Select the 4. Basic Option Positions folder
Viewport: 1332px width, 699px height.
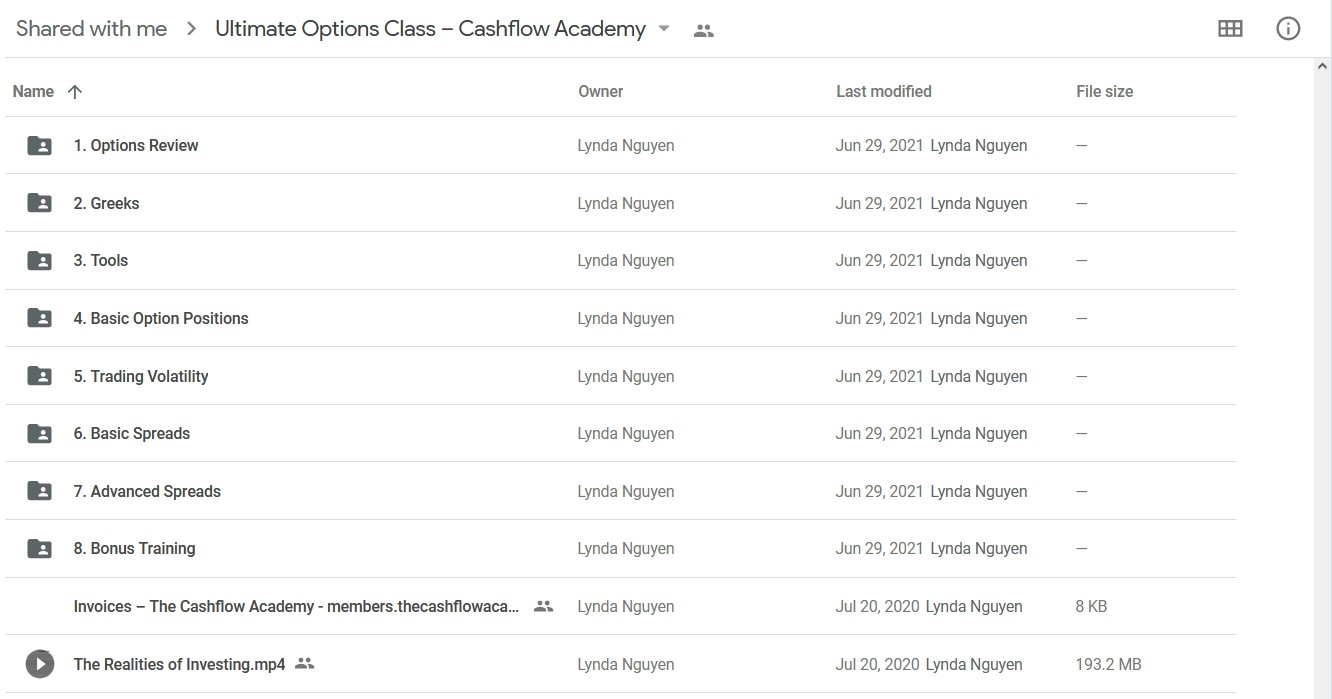621,318
